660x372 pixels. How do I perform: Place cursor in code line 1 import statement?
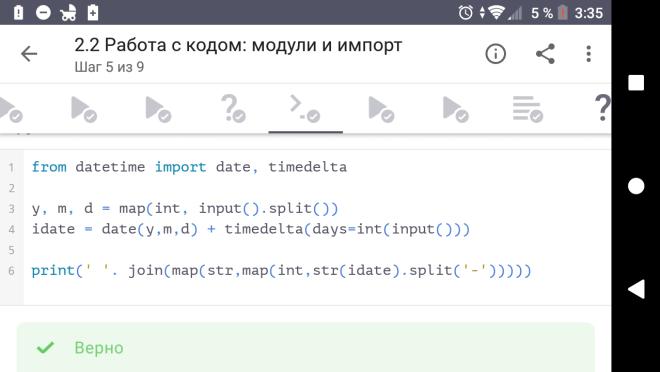189,167
